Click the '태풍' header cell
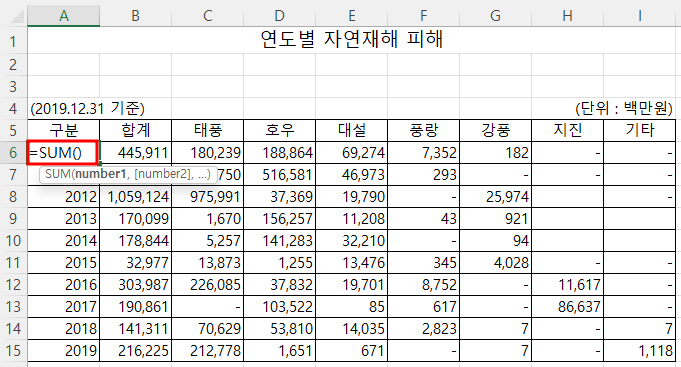The width and height of the screenshot is (681, 367). 208,130
